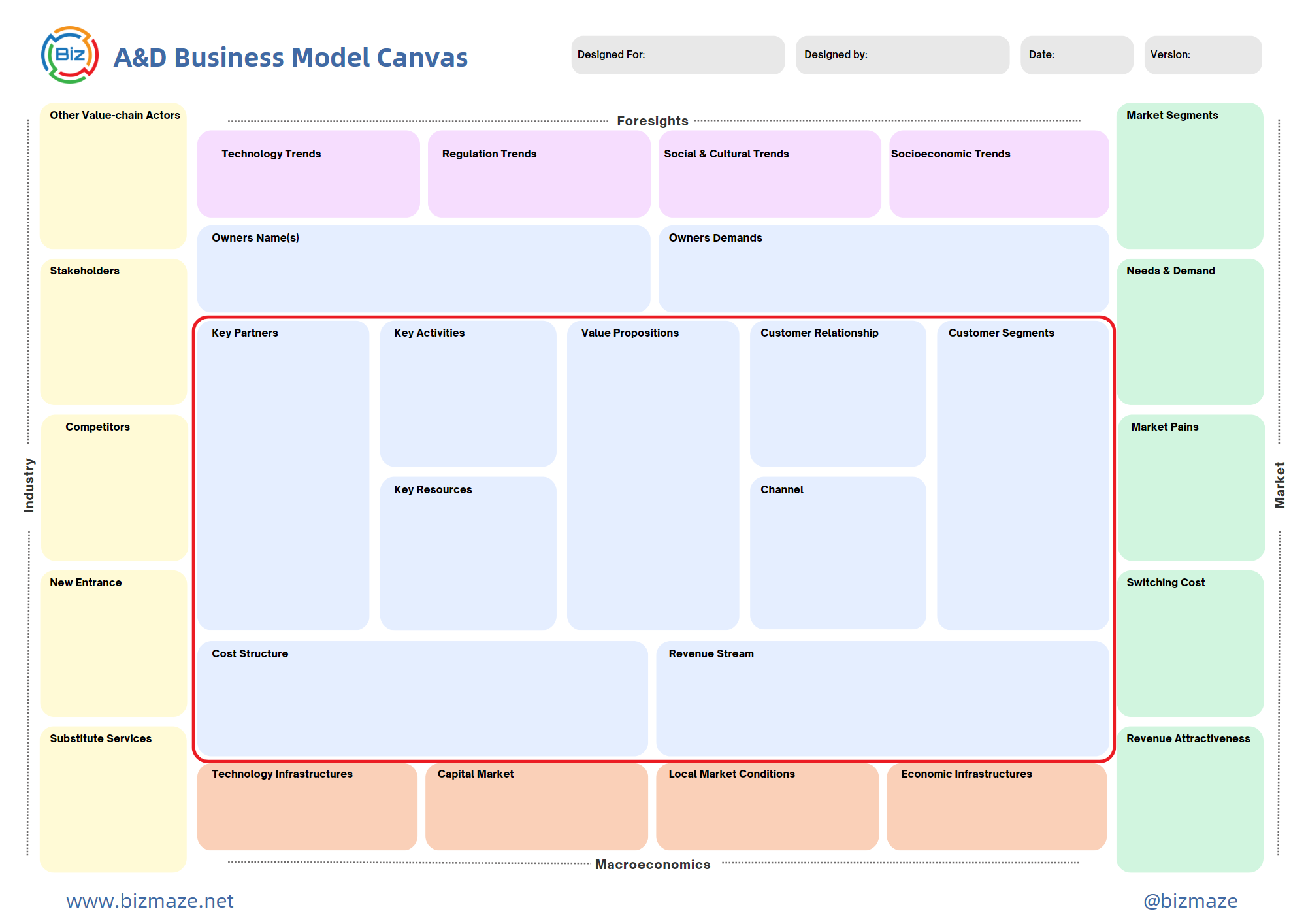The width and height of the screenshot is (1306, 924).
Task: Click the Social & Cultural Trends panel
Action: coord(769,173)
